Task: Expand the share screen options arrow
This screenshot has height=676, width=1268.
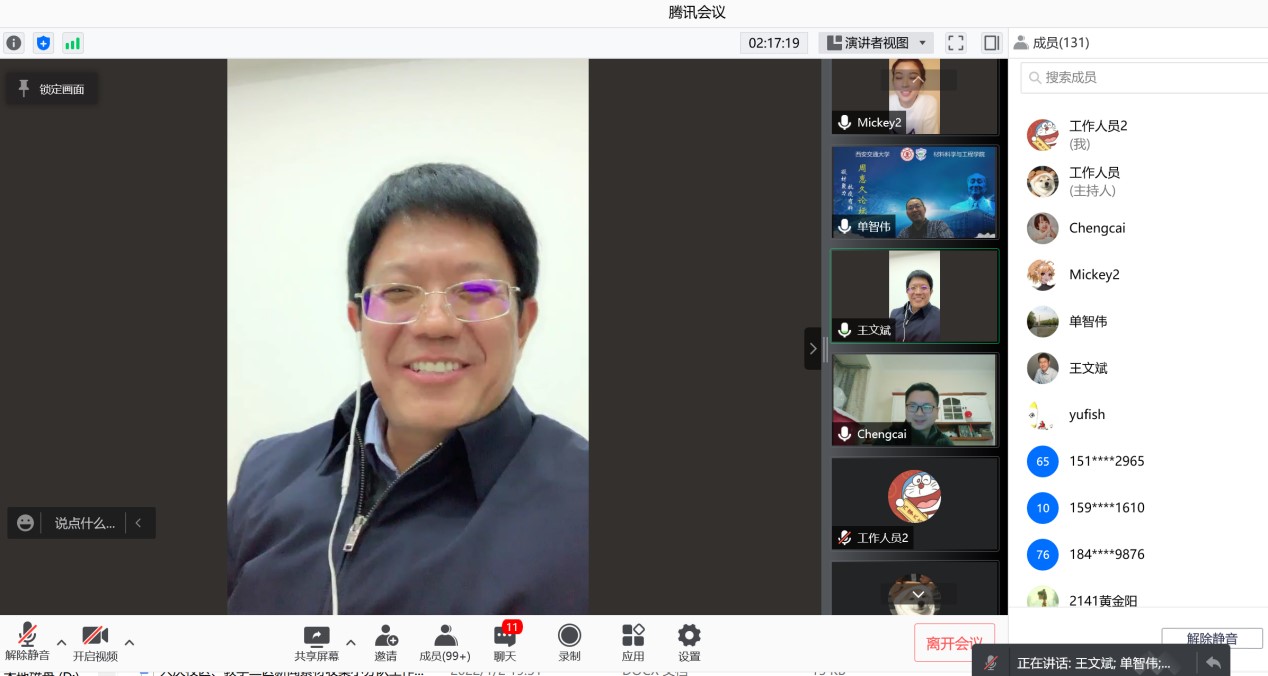Action: pyautogui.click(x=350, y=643)
